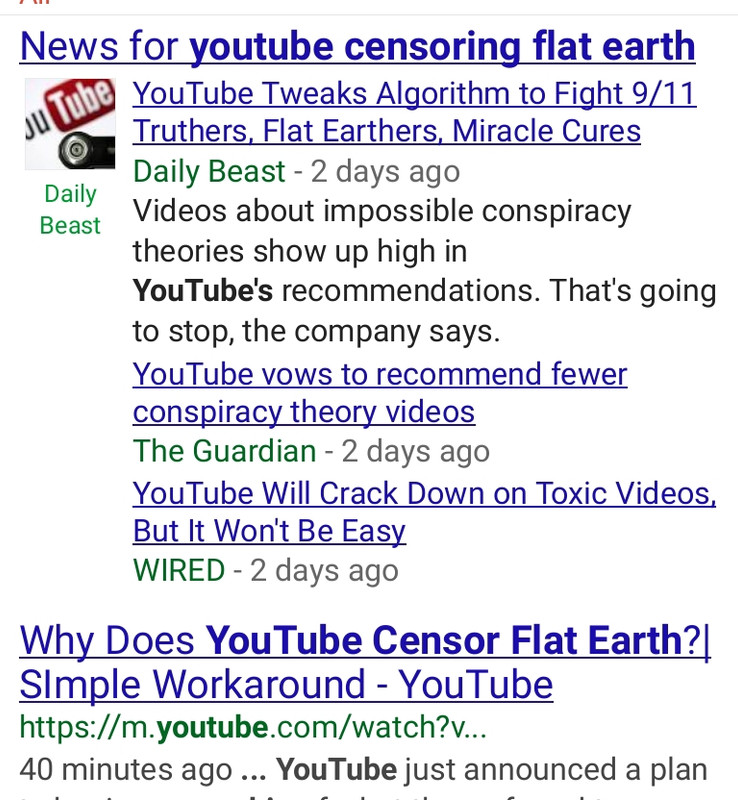The height and width of the screenshot is (800, 738).
Task: Click the "But It Won't Be Easy" line
Action: coord(269,531)
